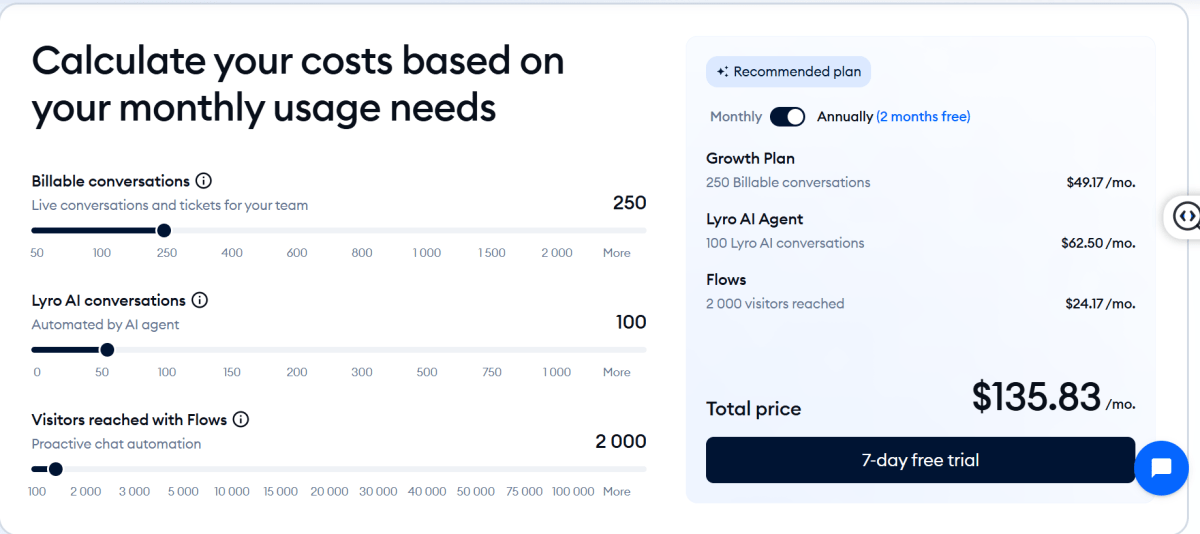Click the 2 000 visitors value
The width and height of the screenshot is (1200, 534).
click(x=621, y=441)
